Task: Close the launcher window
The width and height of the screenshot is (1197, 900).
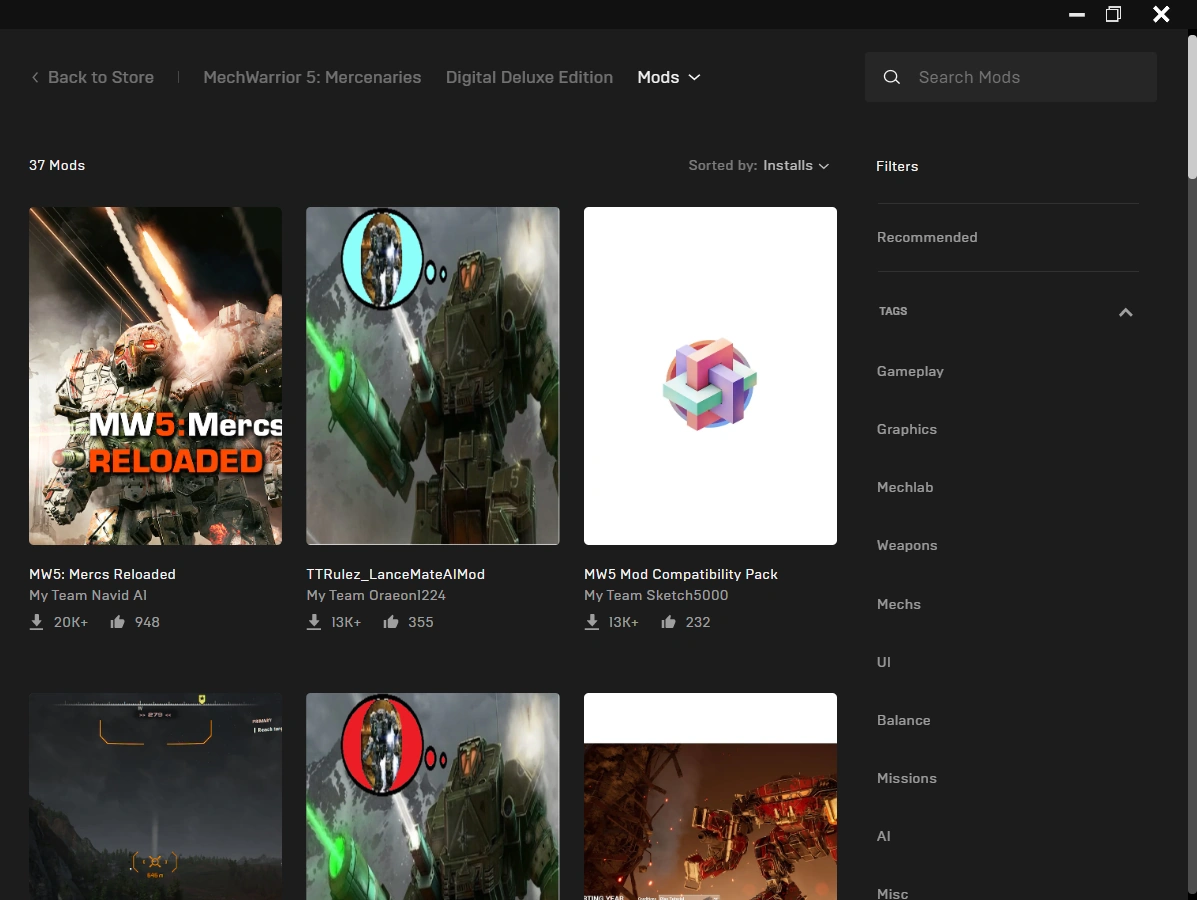Action: click(x=1161, y=14)
